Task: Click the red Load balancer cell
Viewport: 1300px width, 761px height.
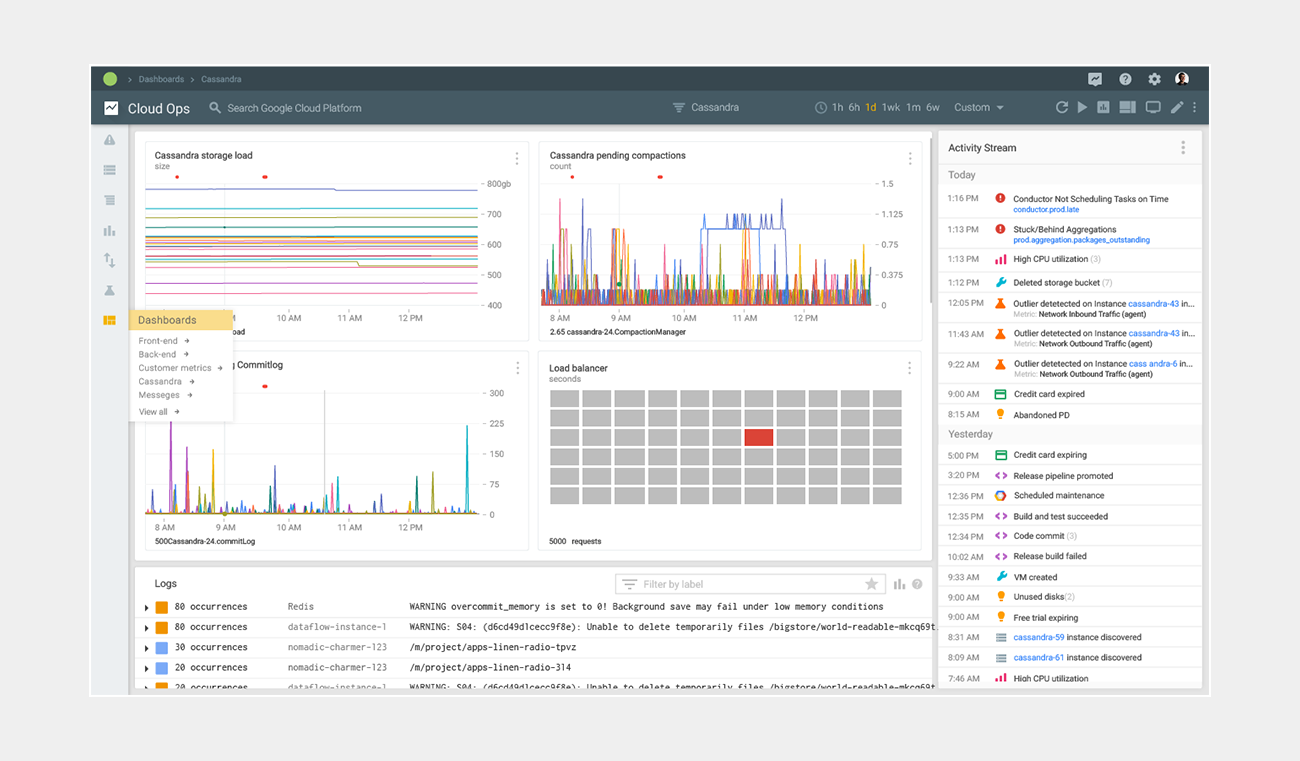Action: 759,437
